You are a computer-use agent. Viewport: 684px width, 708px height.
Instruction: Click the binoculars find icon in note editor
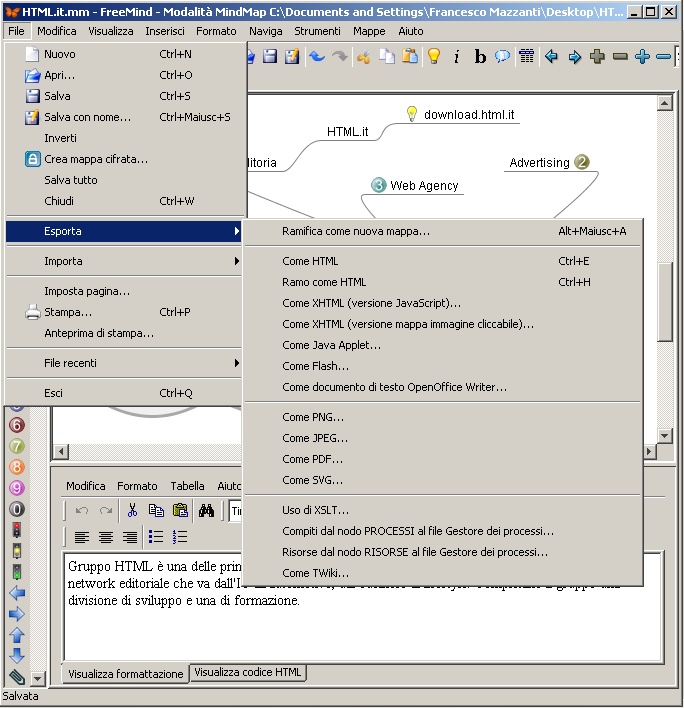tap(206, 510)
